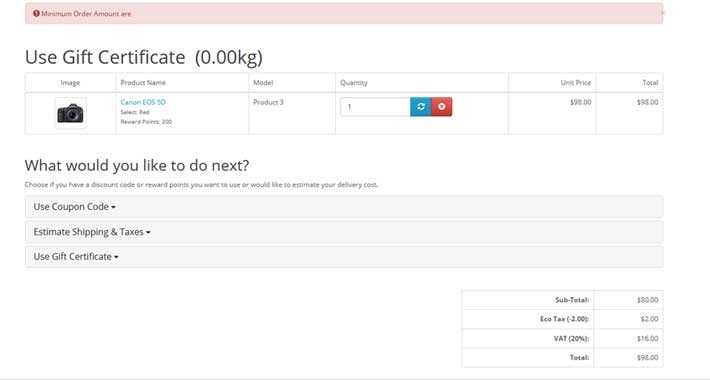This screenshot has height=380, width=710.
Task: Remove Canon EOS 5D with red delete icon
Action: click(x=441, y=107)
